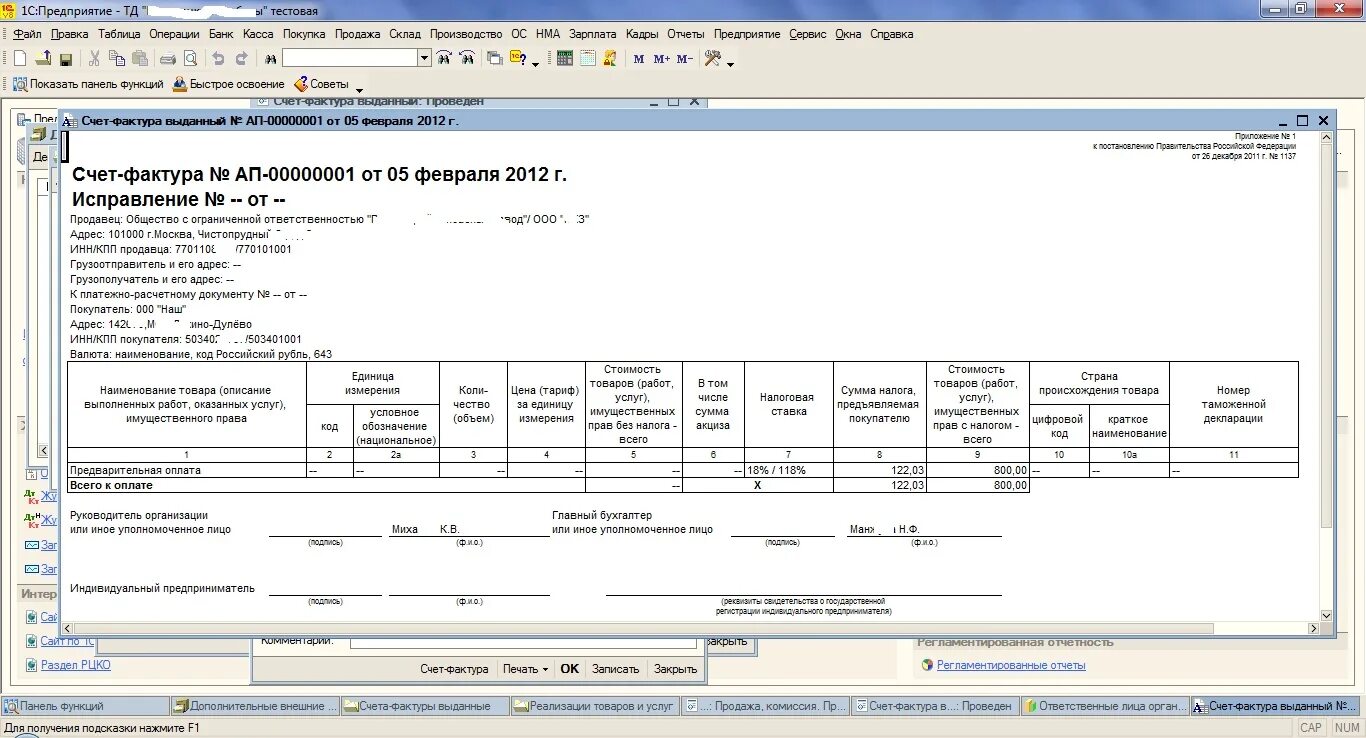Click the user icon next to the calendar

(611, 59)
